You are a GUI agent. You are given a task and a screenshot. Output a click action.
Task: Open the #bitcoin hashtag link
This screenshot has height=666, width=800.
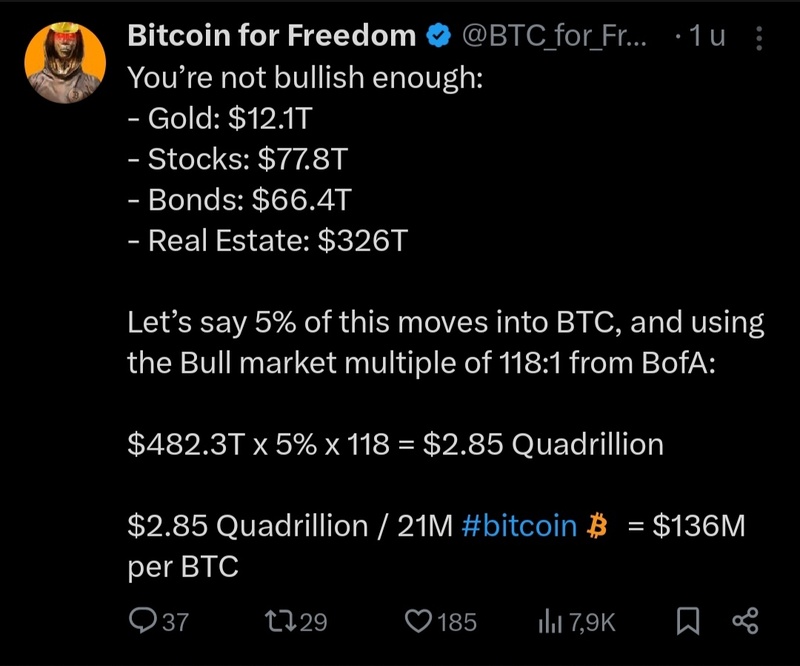tap(520, 526)
